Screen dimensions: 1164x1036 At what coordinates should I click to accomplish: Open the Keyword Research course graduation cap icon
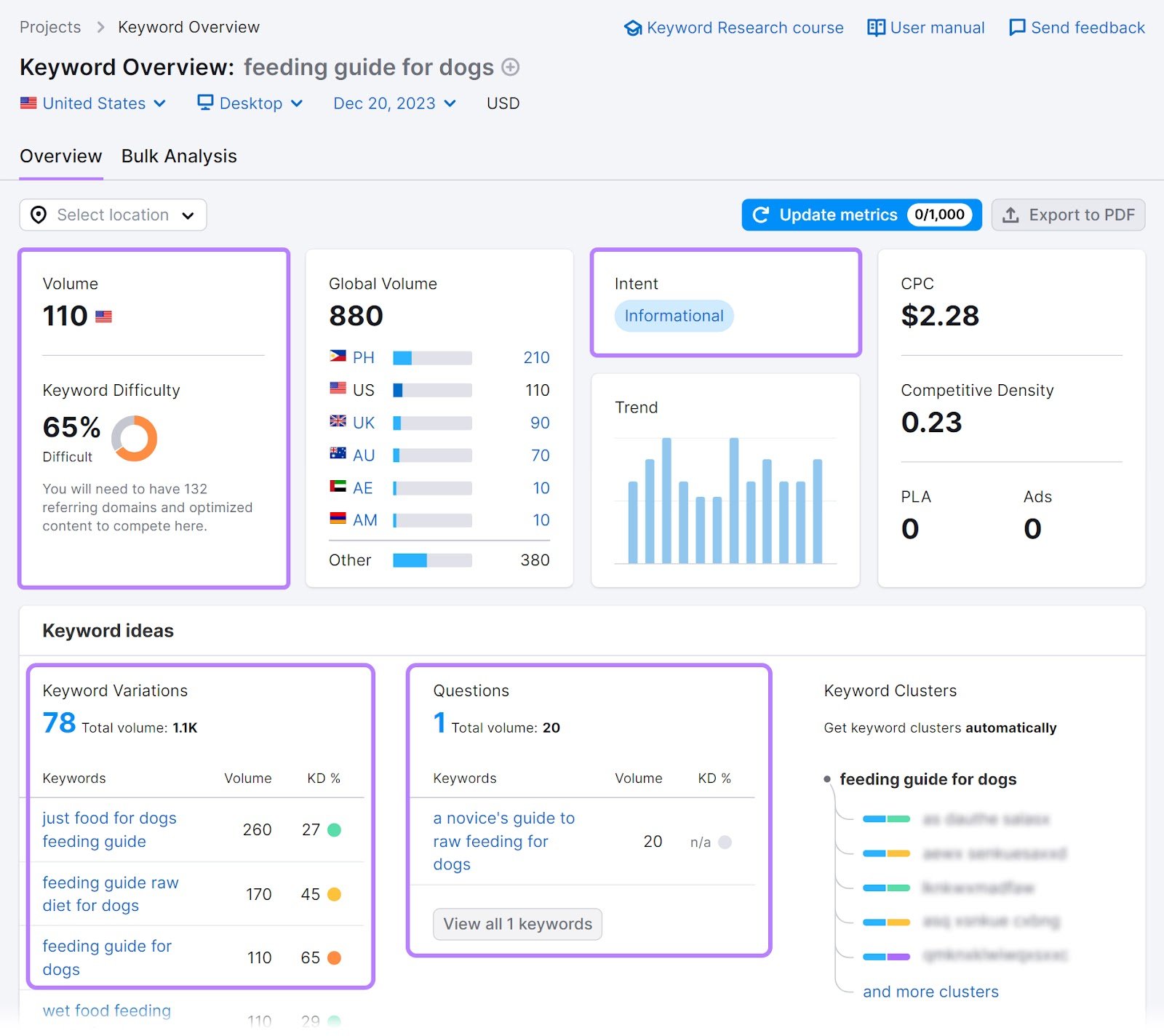634,28
